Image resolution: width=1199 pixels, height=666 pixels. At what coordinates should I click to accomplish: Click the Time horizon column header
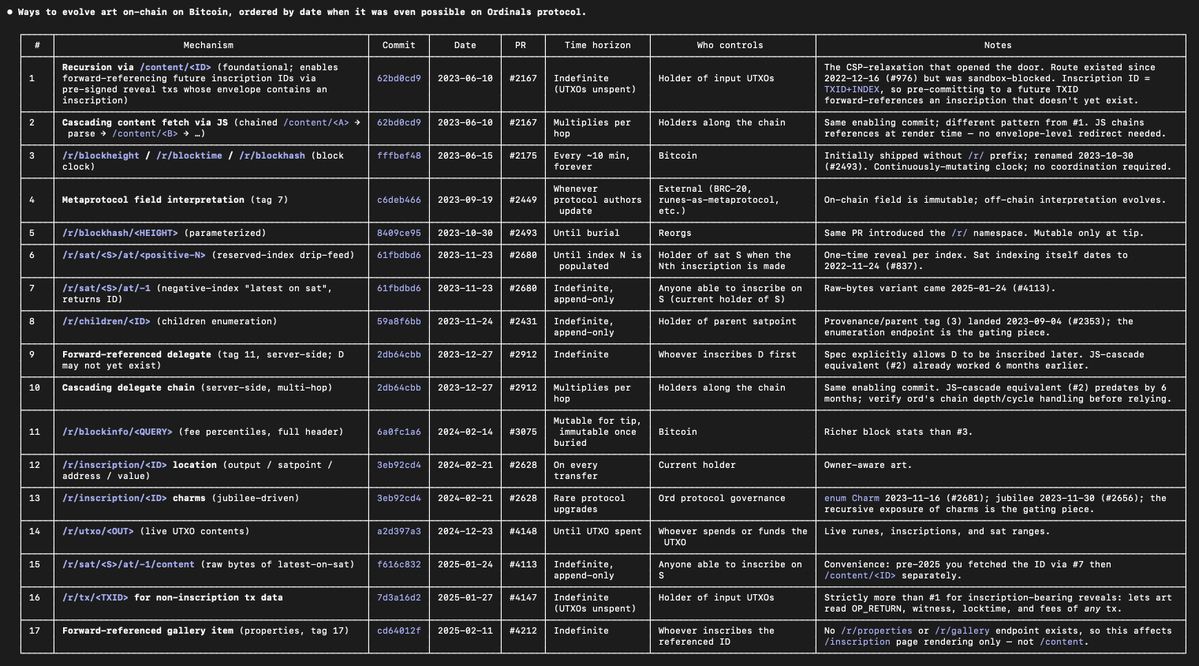click(597, 45)
